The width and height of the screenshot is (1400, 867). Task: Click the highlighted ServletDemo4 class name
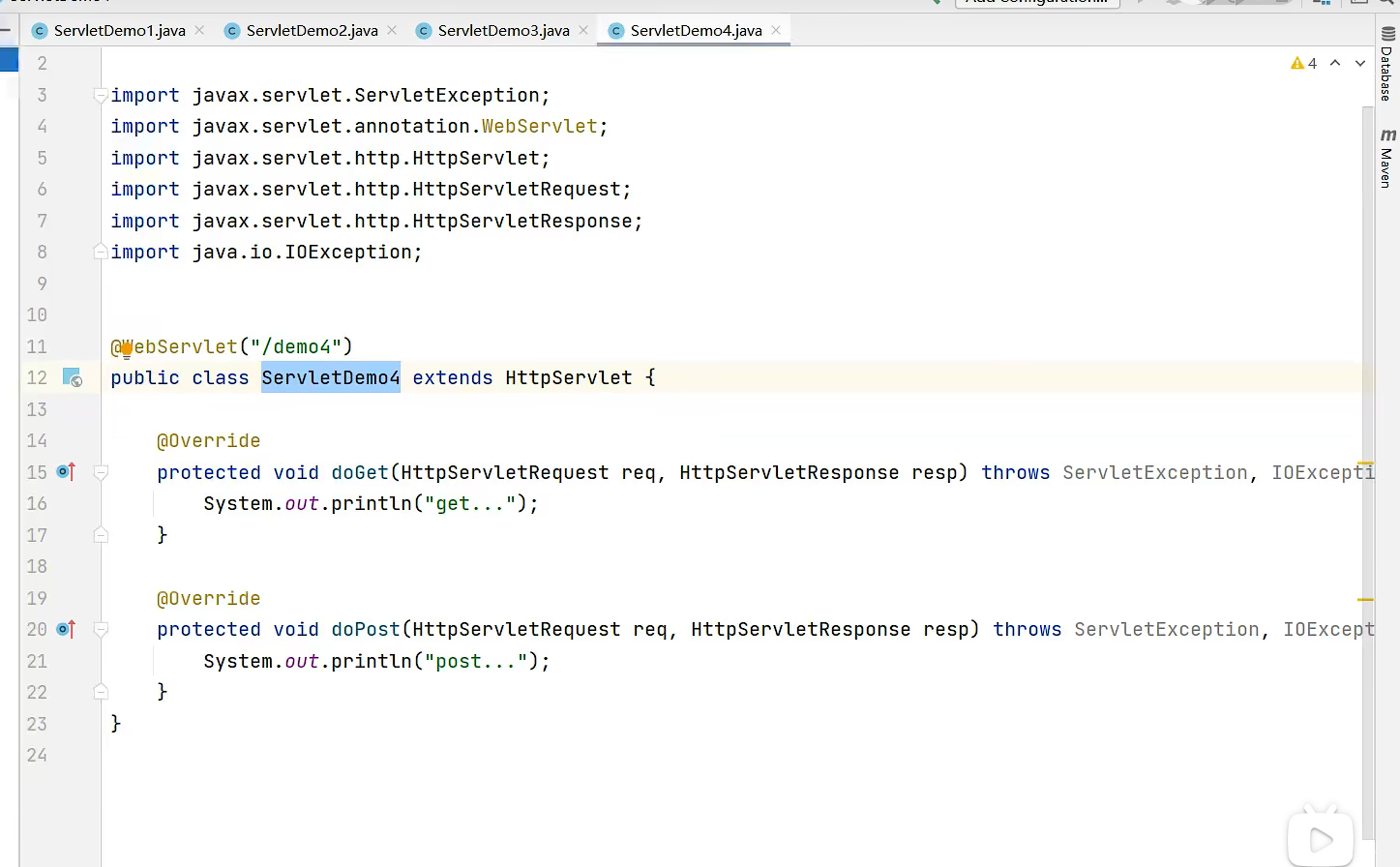pos(331,377)
